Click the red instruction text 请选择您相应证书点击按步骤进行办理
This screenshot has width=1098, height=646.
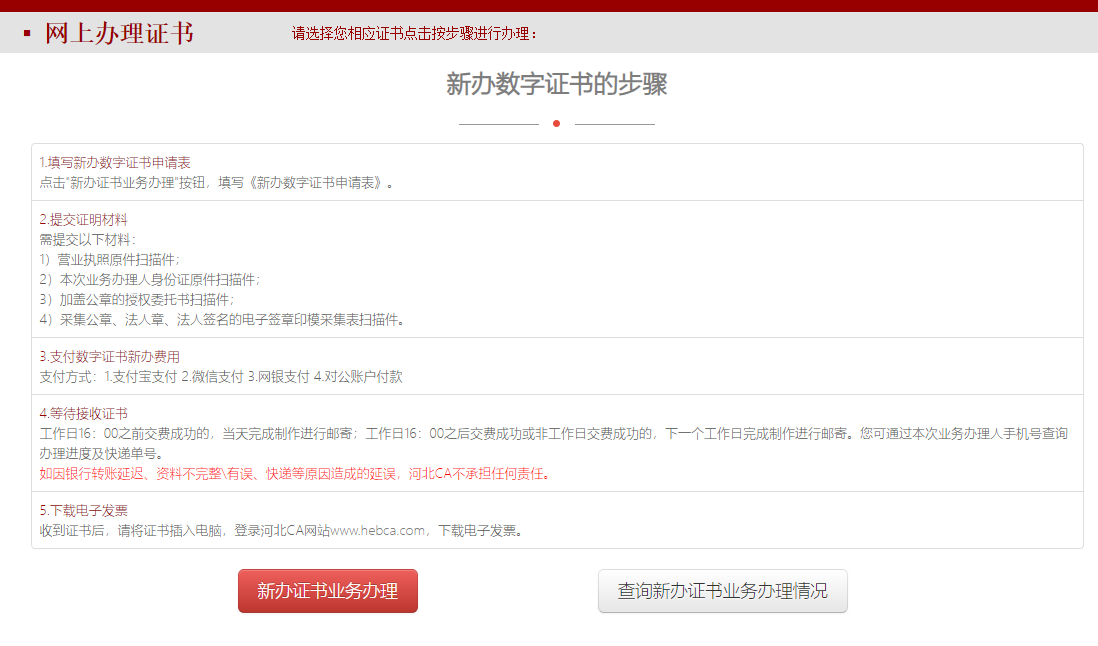point(414,34)
